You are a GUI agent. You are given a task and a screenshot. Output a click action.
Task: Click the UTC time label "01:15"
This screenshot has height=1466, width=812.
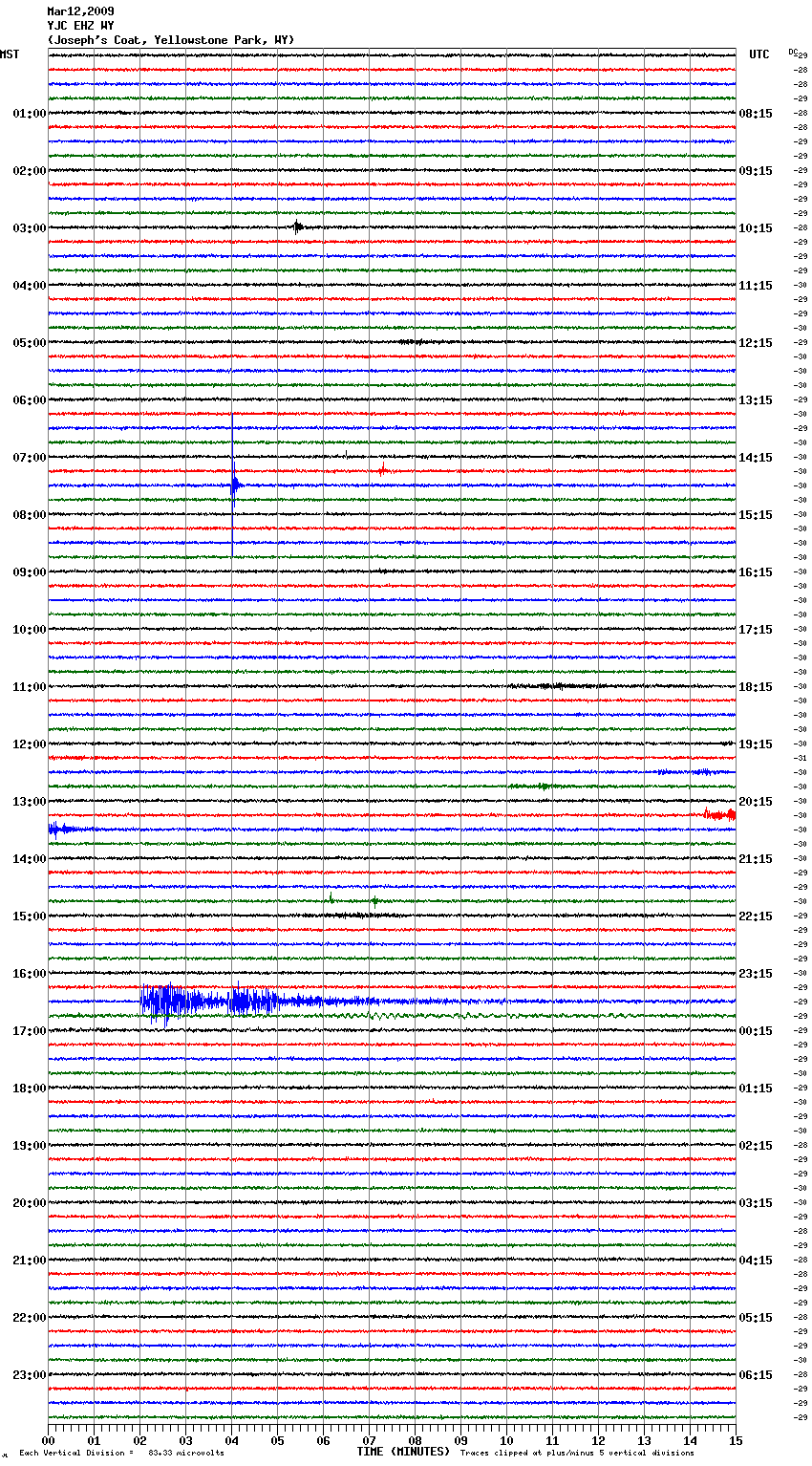(756, 1089)
